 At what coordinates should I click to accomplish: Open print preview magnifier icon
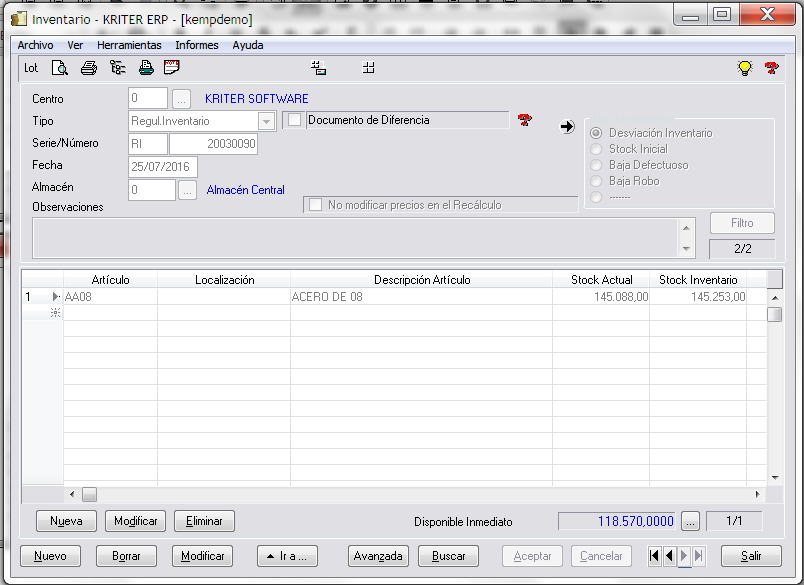(60, 68)
